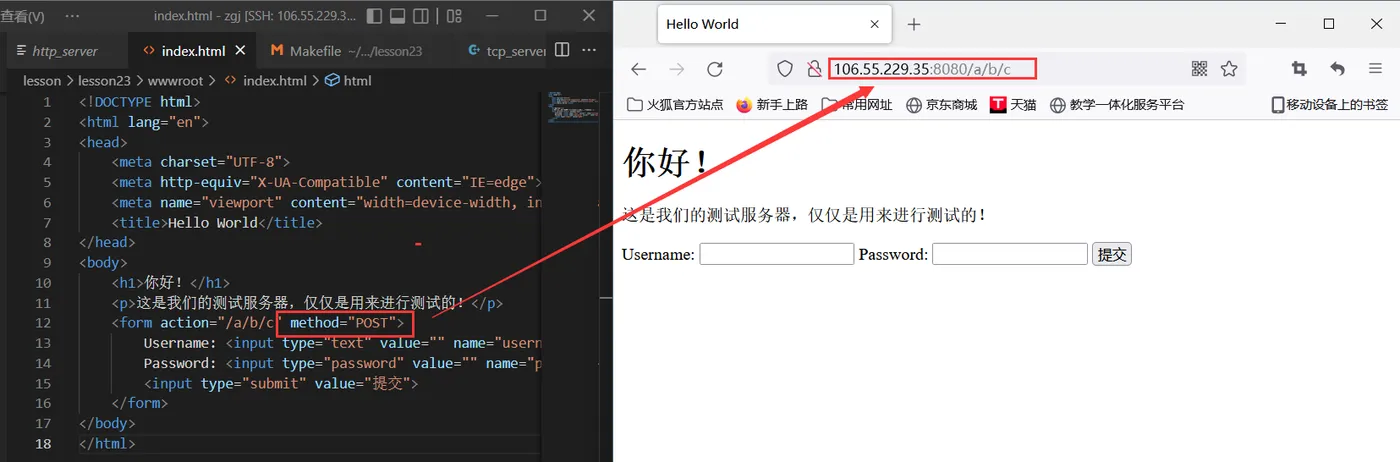Open the tracking protection shield icon
Screen dimensions: 1400x462
pos(785,69)
